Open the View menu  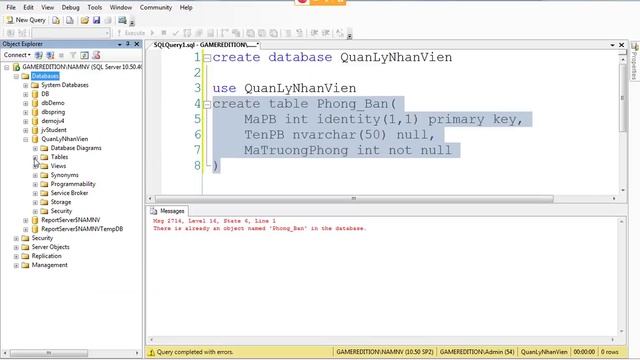tap(47, 7)
